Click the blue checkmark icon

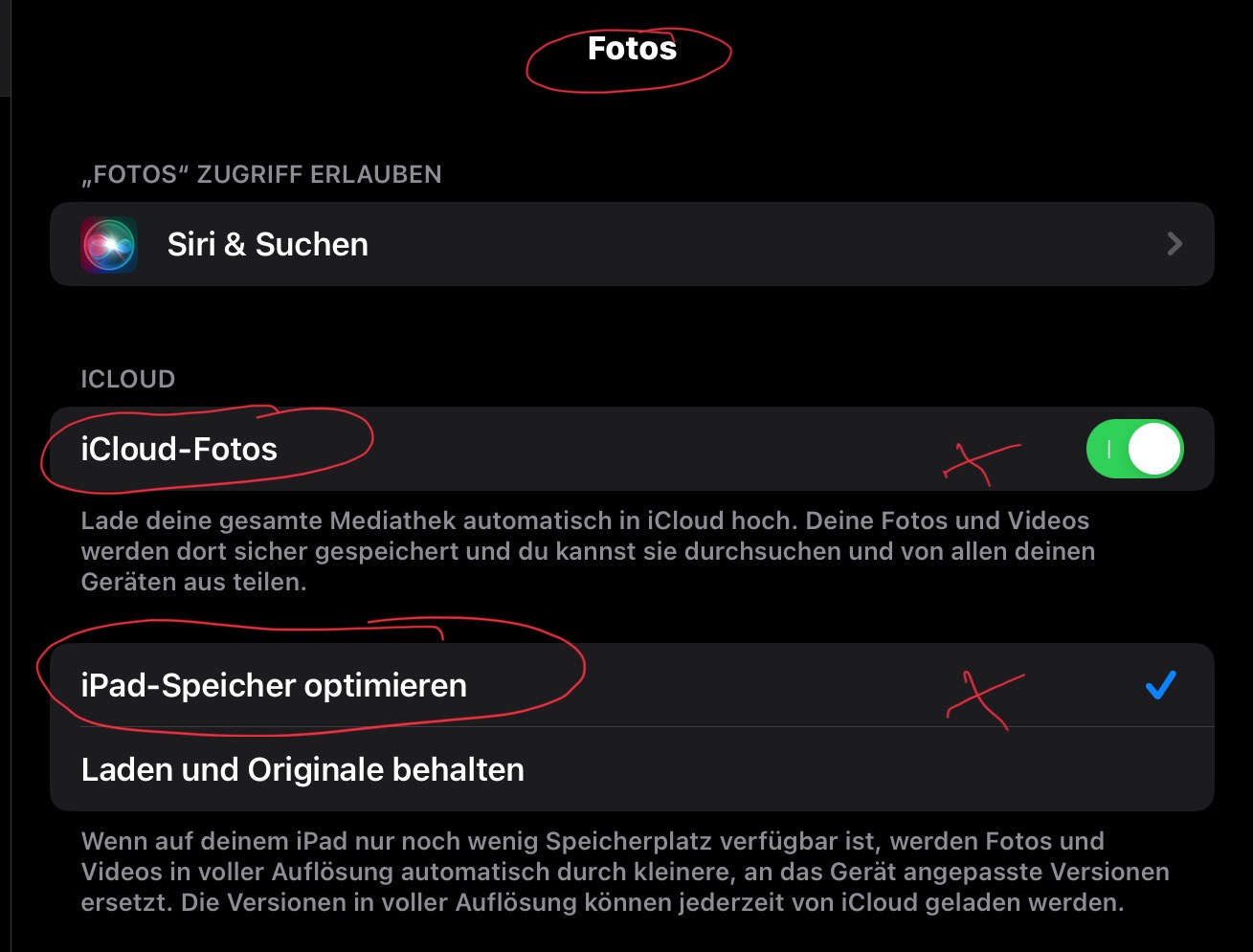[1160, 685]
